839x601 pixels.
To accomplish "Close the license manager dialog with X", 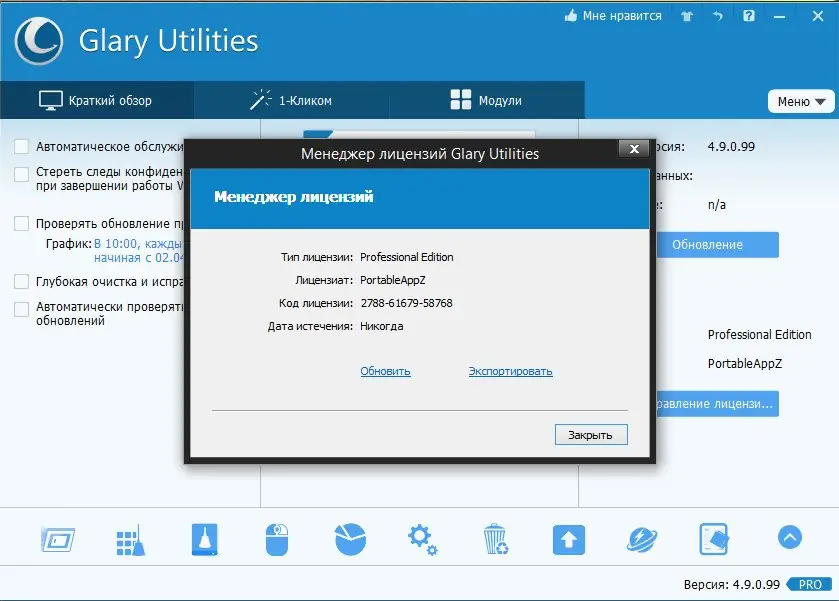I will pyautogui.click(x=634, y=149).
